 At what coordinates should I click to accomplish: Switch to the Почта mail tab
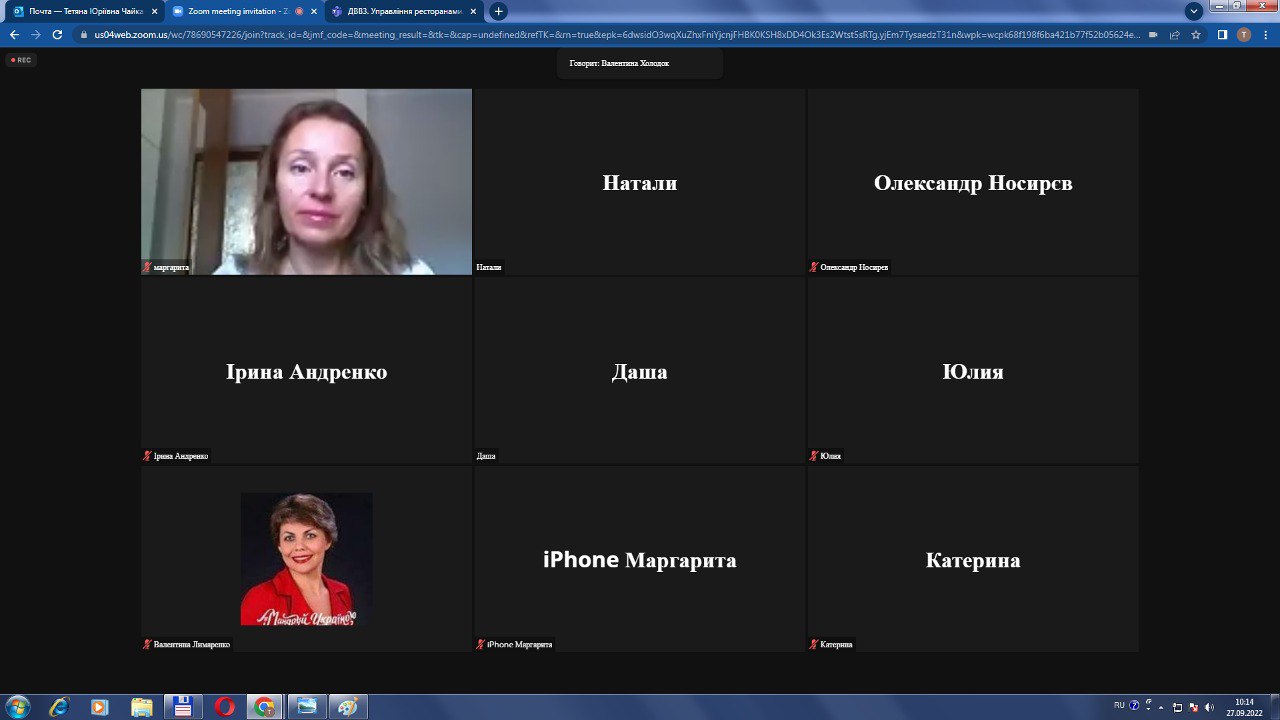(x=79, y=11)
